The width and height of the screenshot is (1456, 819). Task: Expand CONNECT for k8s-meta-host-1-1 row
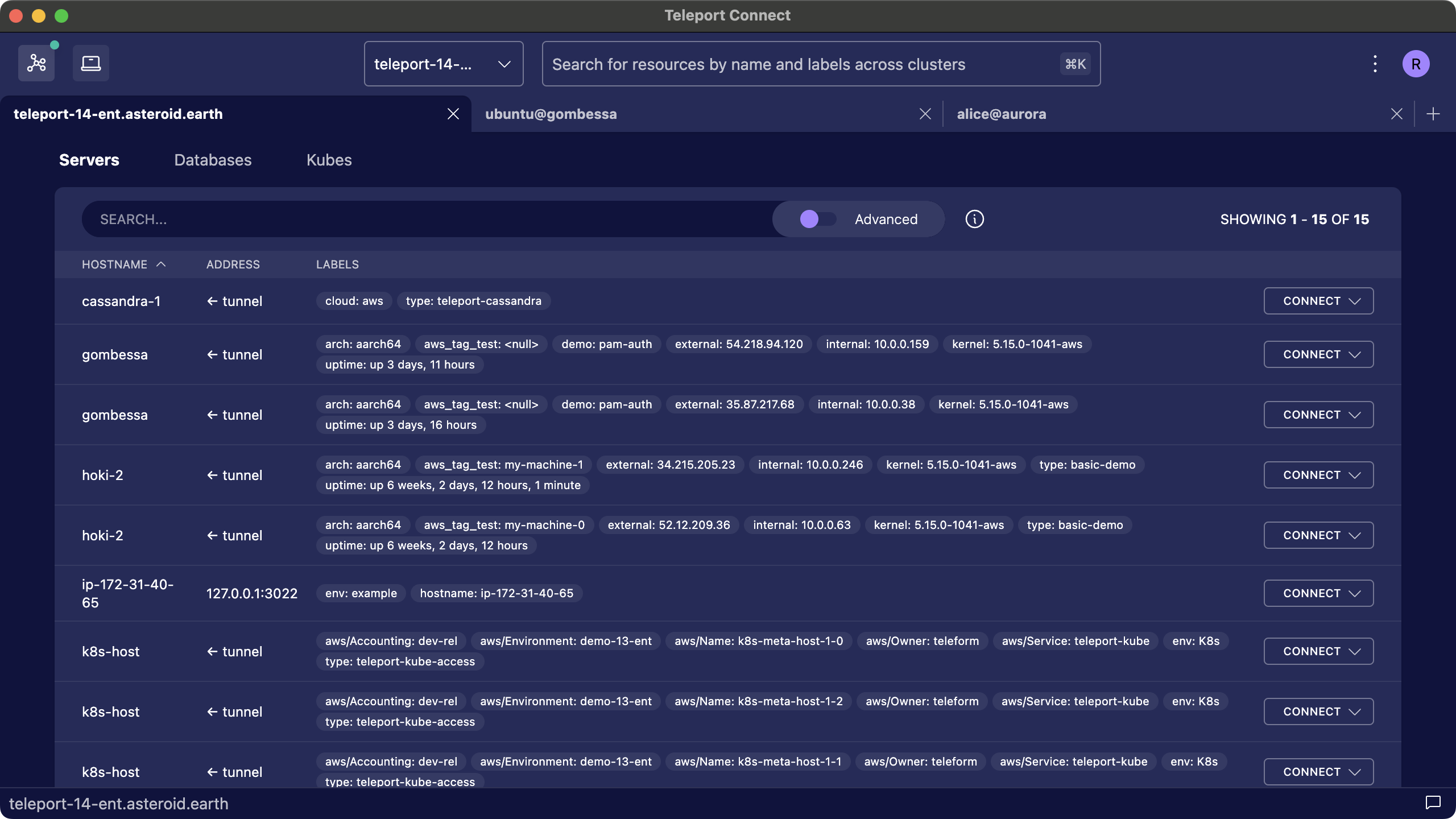(x=1319, y=772)
